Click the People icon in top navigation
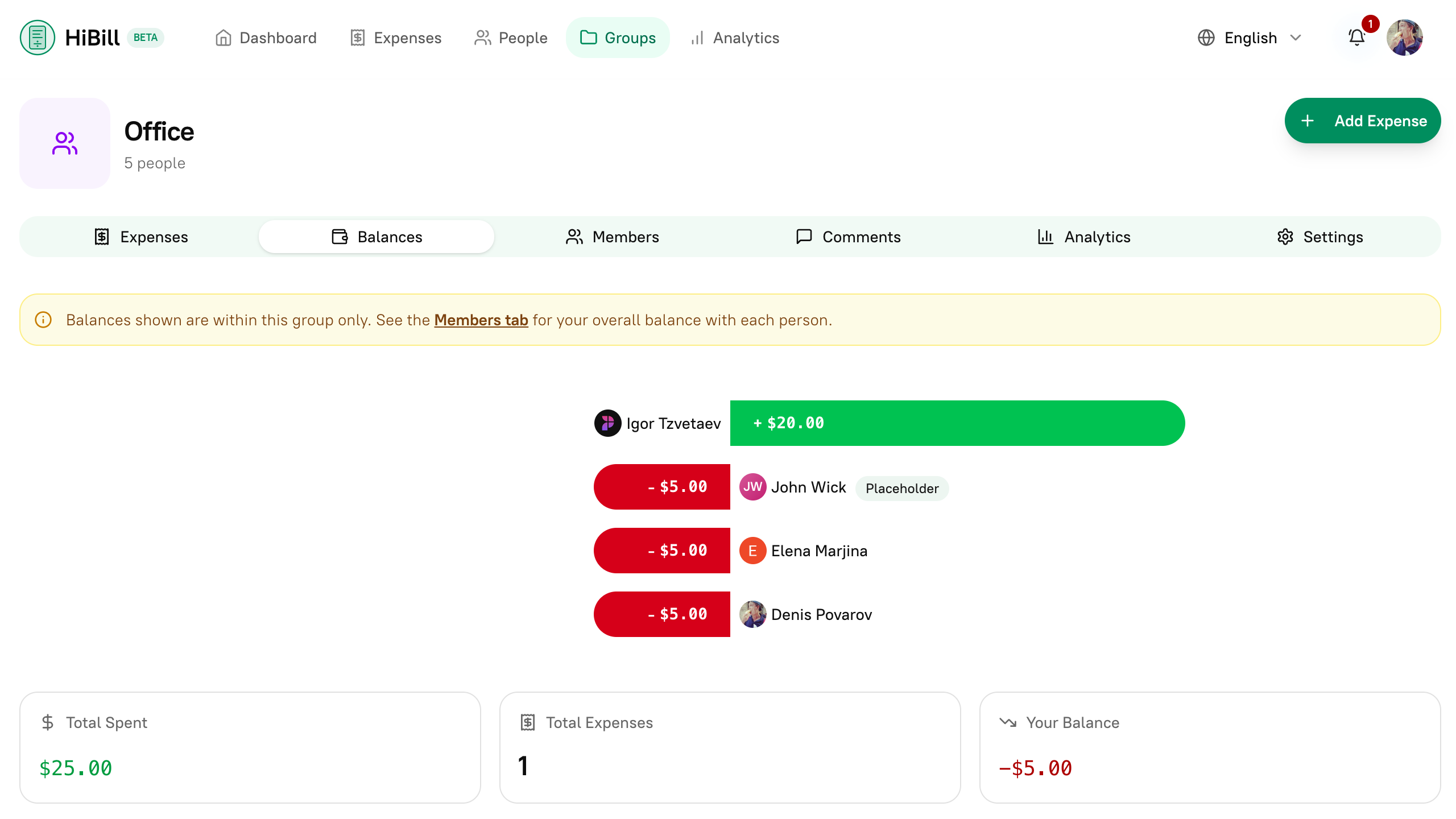The height and width of the screenshot is (819, 1456). [x=482, y=38]
